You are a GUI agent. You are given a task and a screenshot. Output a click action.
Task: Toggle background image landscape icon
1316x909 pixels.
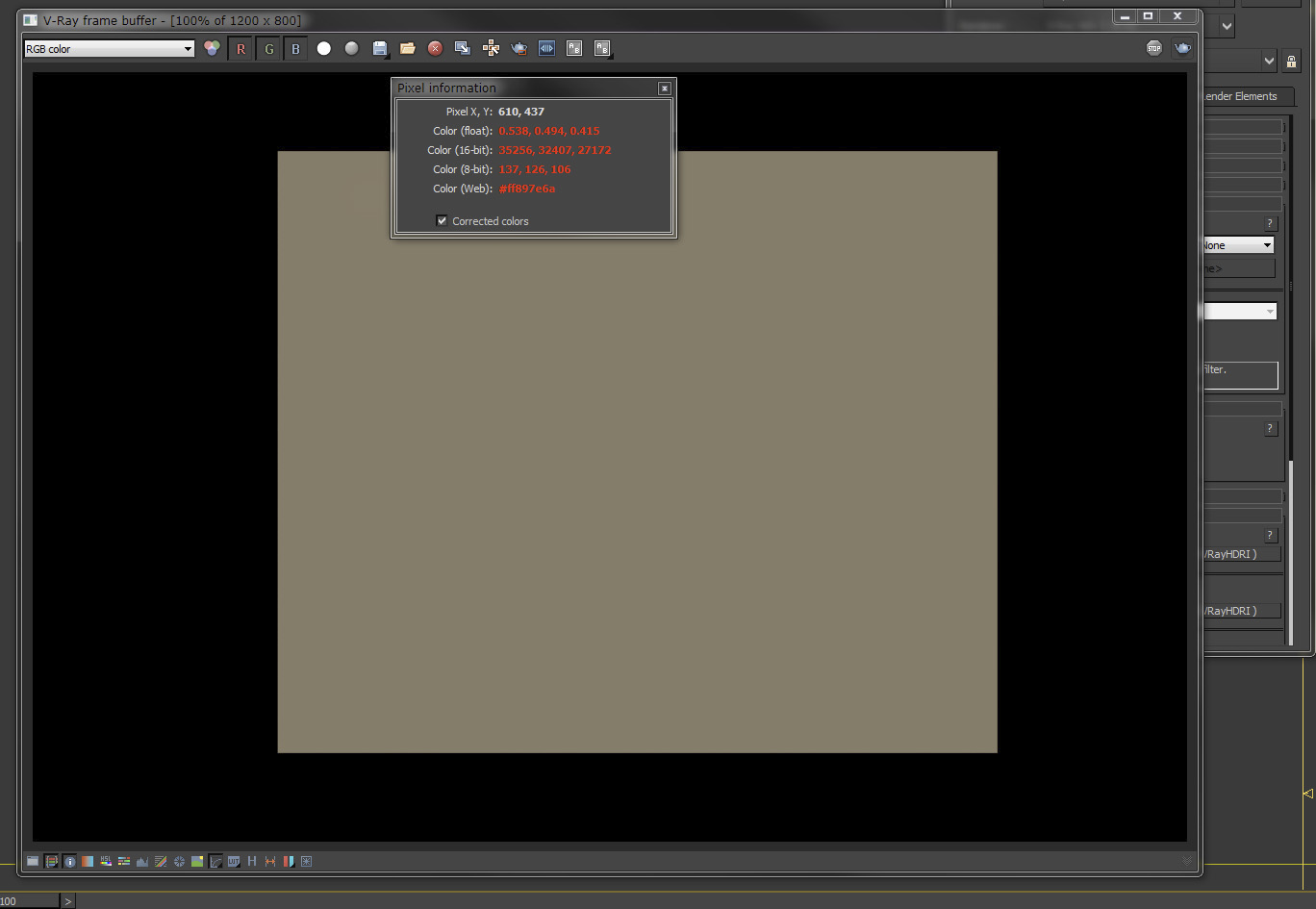tap(197, 861)
